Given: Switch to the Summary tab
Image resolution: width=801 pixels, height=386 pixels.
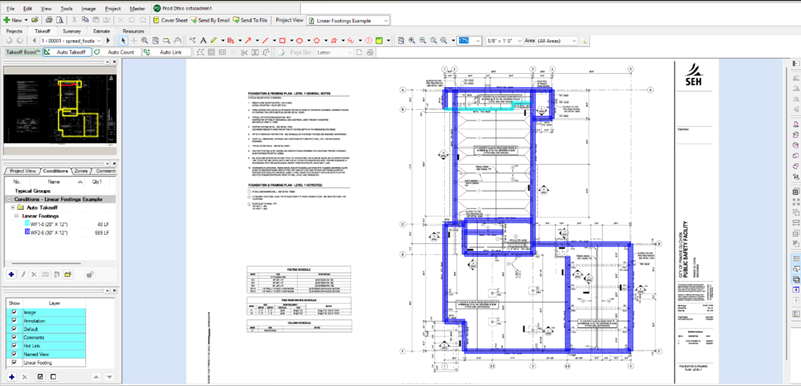Looking at the screenshot, I should click(72, 31).
